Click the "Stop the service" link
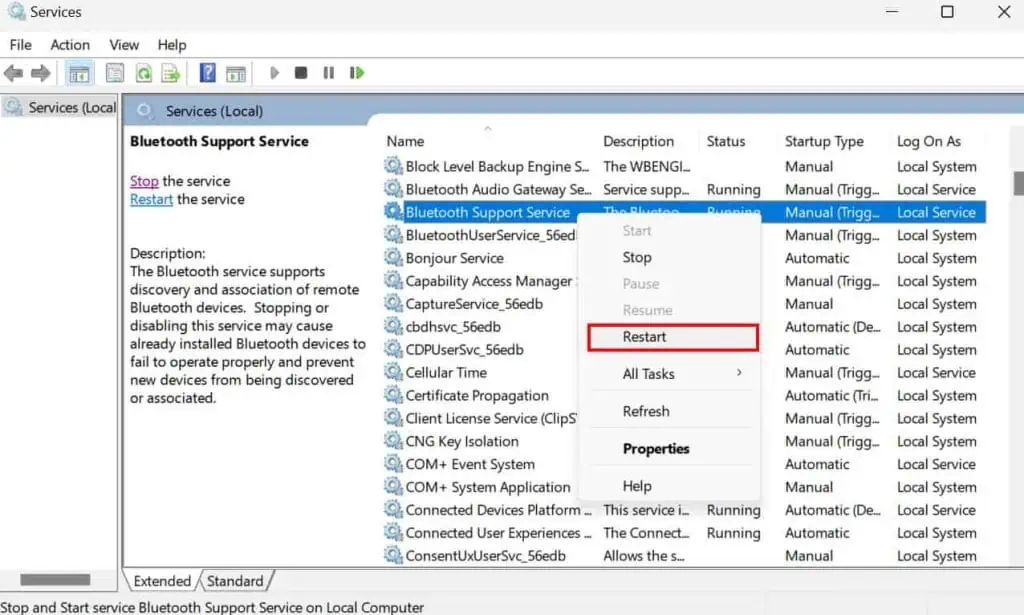1024x615 pixels. [x=143, y=181]
